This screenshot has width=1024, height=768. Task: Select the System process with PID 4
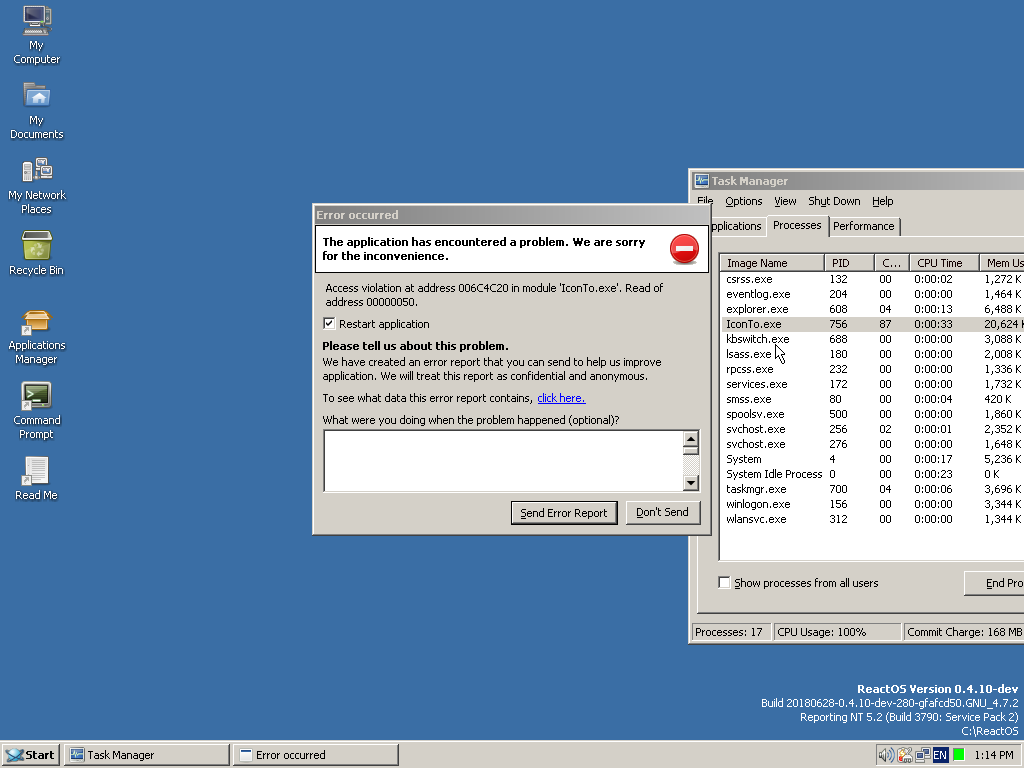click(x=872, y=459)
